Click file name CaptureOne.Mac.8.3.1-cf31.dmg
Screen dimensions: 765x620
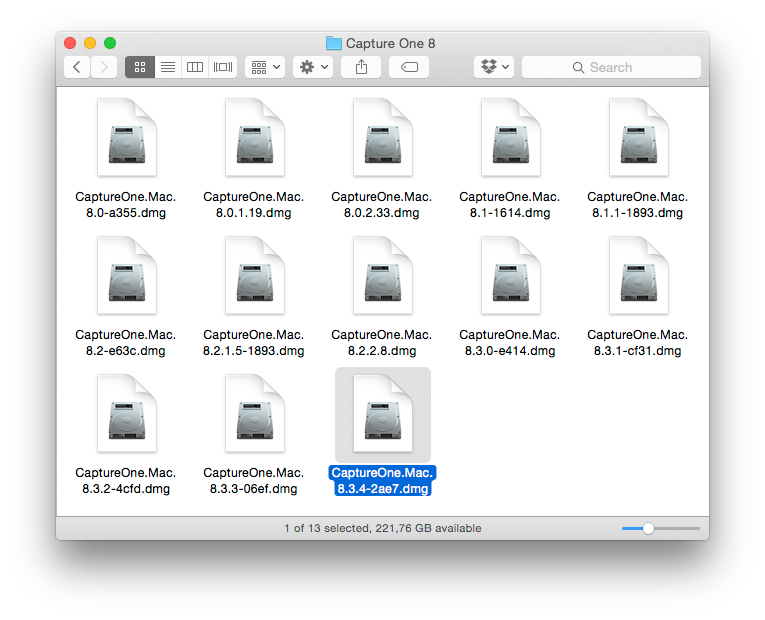point(638,343)
